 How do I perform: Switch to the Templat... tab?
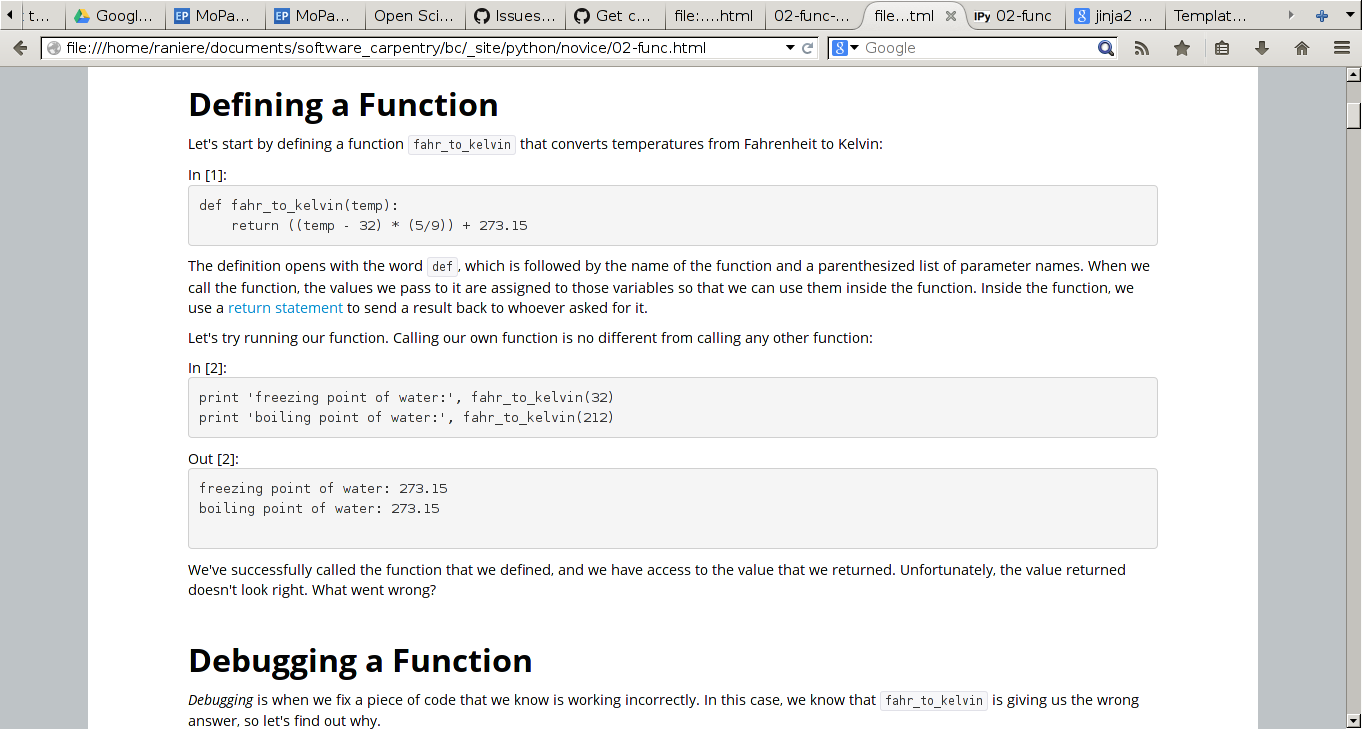tap(1214, 16)
